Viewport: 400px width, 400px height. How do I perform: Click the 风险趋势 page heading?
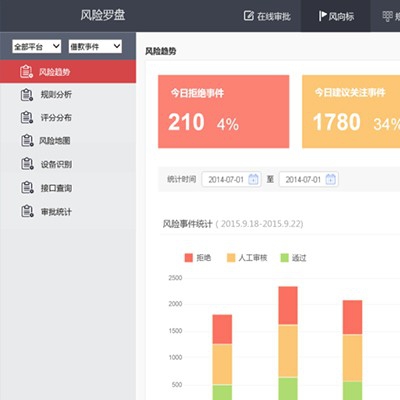160,51
